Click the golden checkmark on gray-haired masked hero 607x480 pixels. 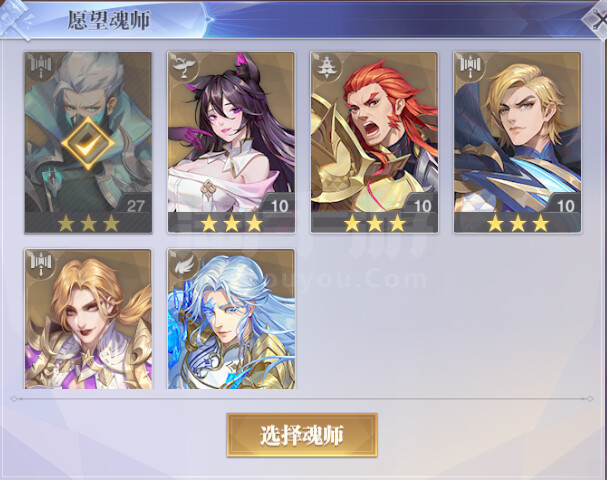88,143
